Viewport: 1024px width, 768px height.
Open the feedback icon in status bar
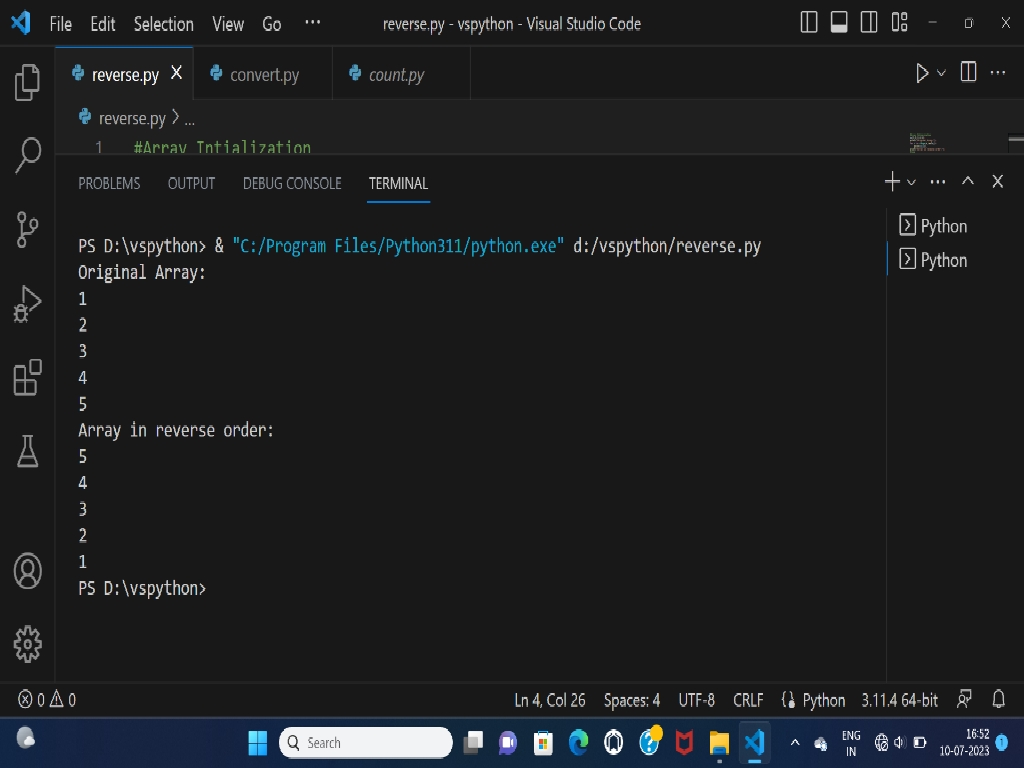point(965,699)
